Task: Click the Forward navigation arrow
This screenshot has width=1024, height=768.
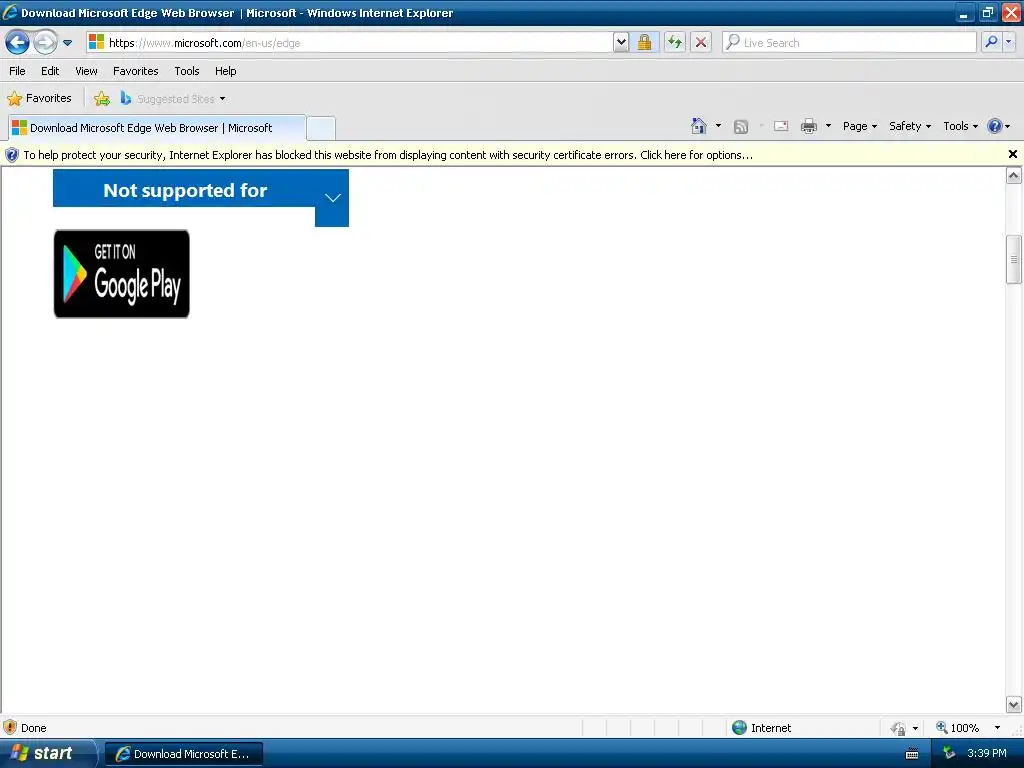Action: [45, 43]
